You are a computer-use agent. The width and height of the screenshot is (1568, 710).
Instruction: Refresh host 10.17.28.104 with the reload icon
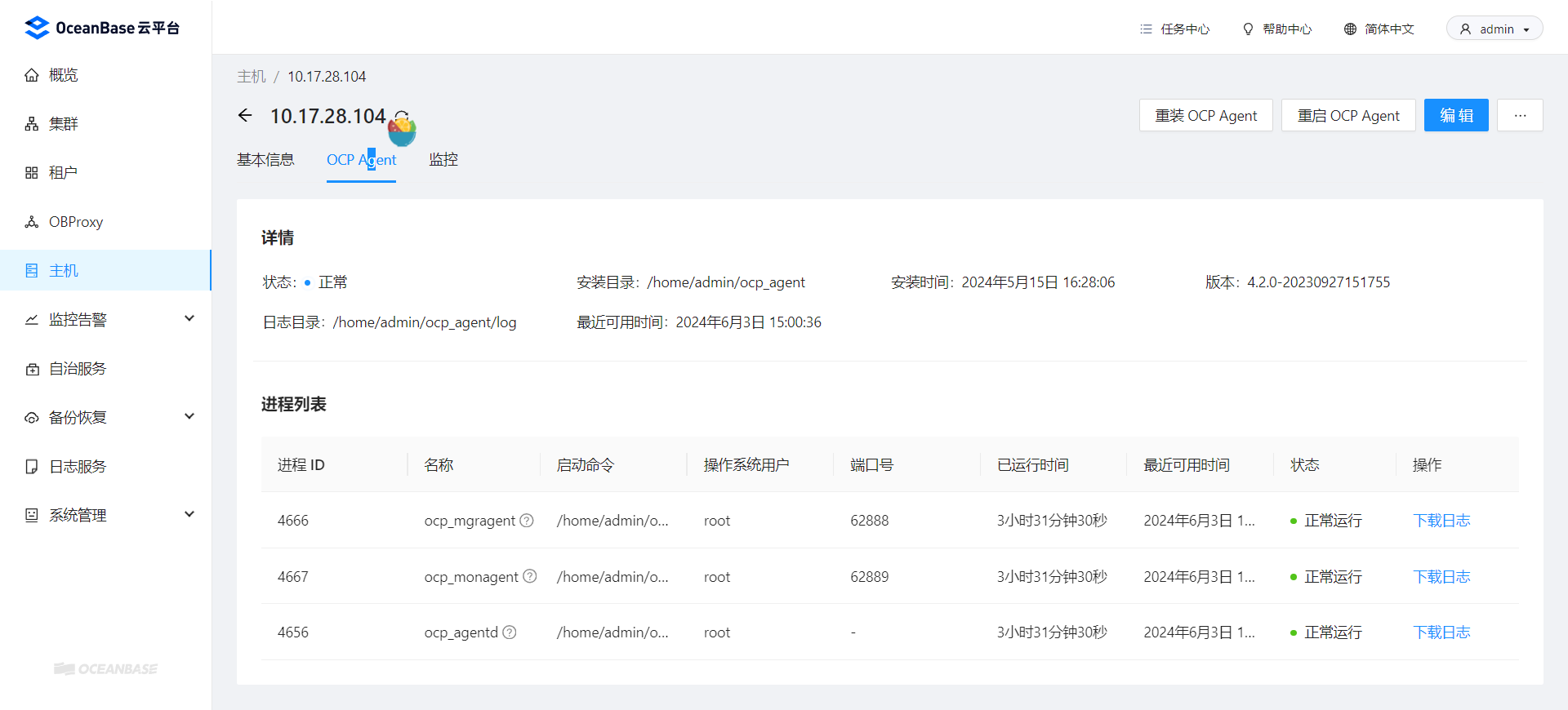[x=402, y=116]
